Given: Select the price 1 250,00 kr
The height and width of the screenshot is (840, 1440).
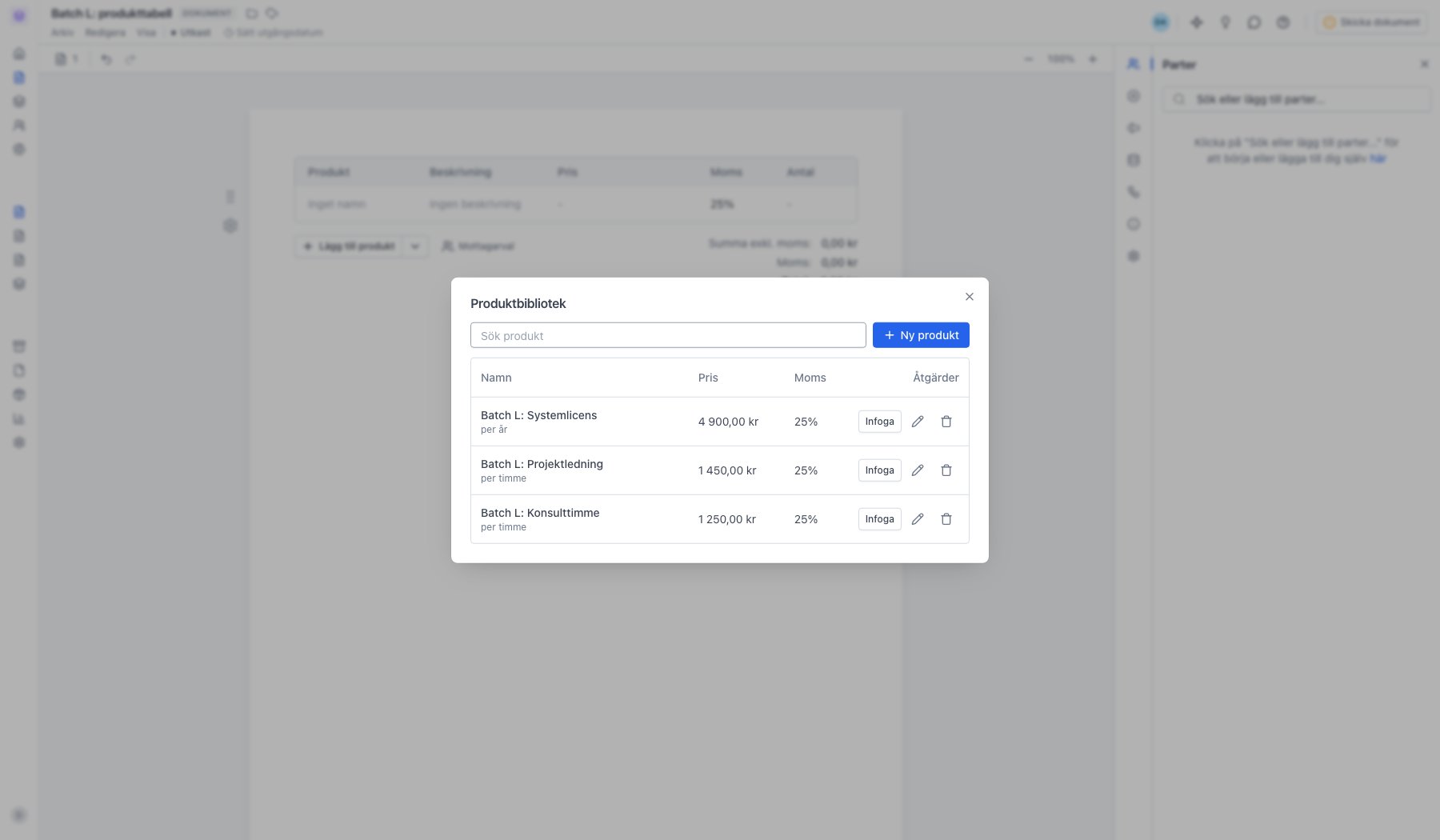Looking at the screenshot, I should (727, 519).
